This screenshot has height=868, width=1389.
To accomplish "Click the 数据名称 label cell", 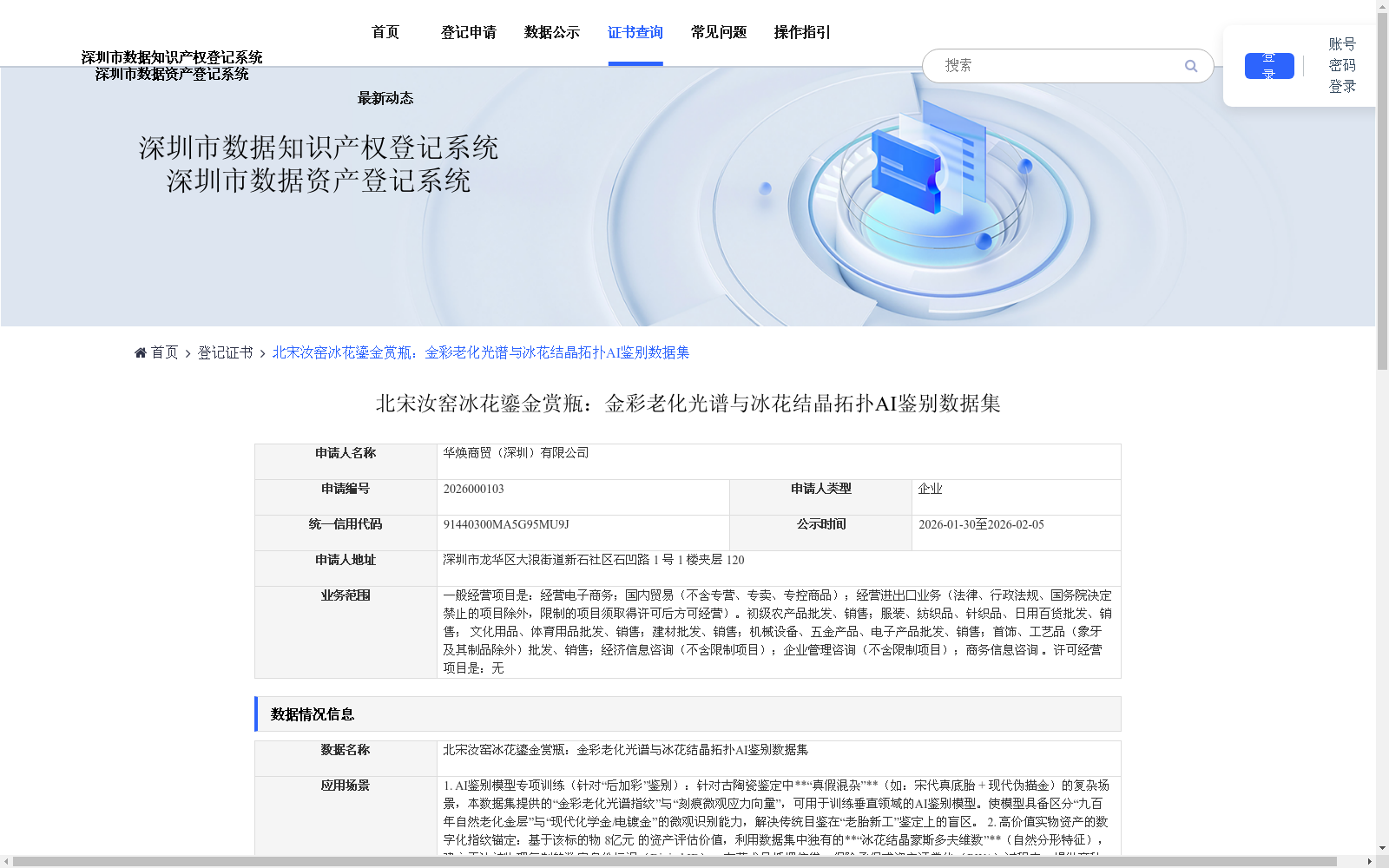I will 346,759.
